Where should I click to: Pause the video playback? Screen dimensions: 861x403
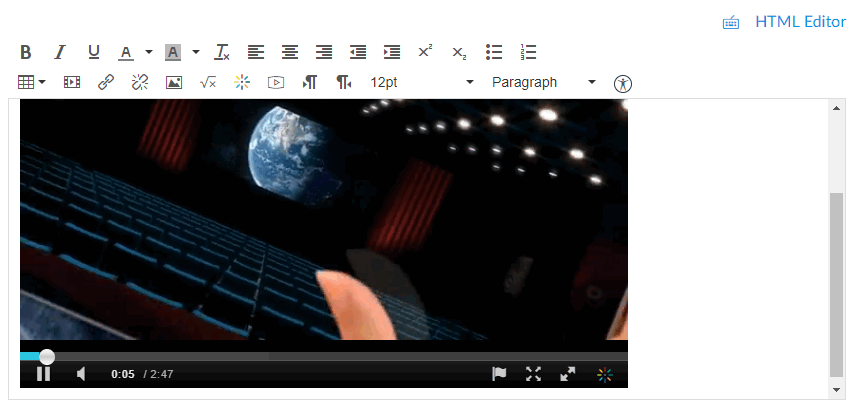tap(43, 374)
